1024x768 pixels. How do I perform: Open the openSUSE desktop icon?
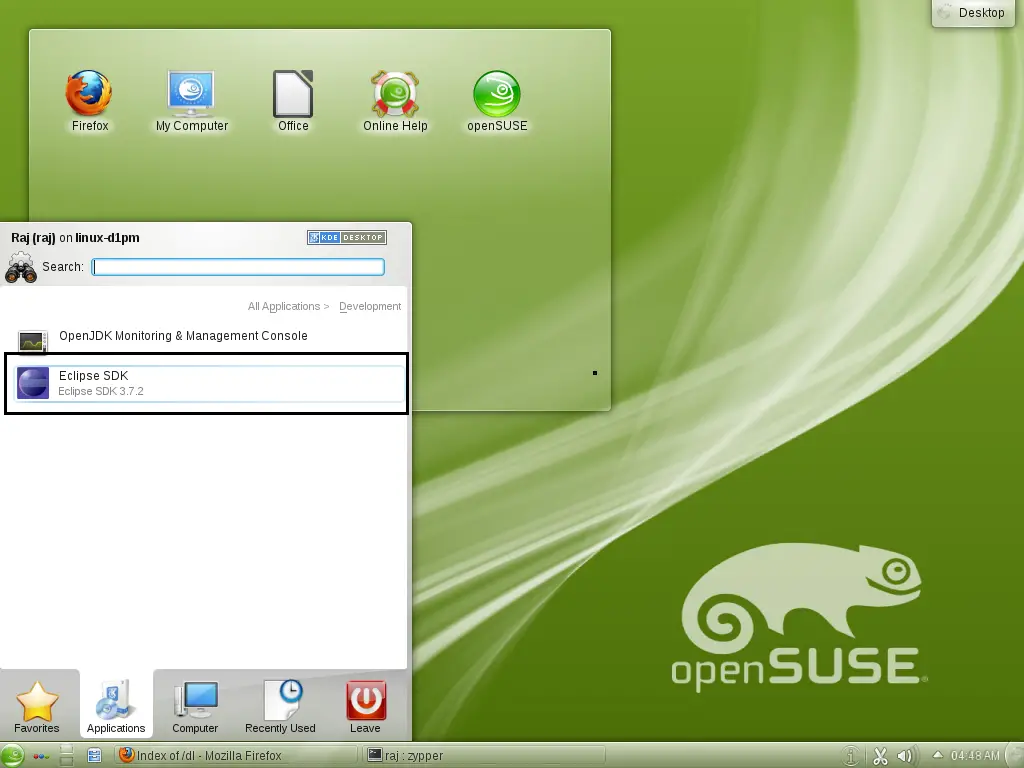pos(497,101)
